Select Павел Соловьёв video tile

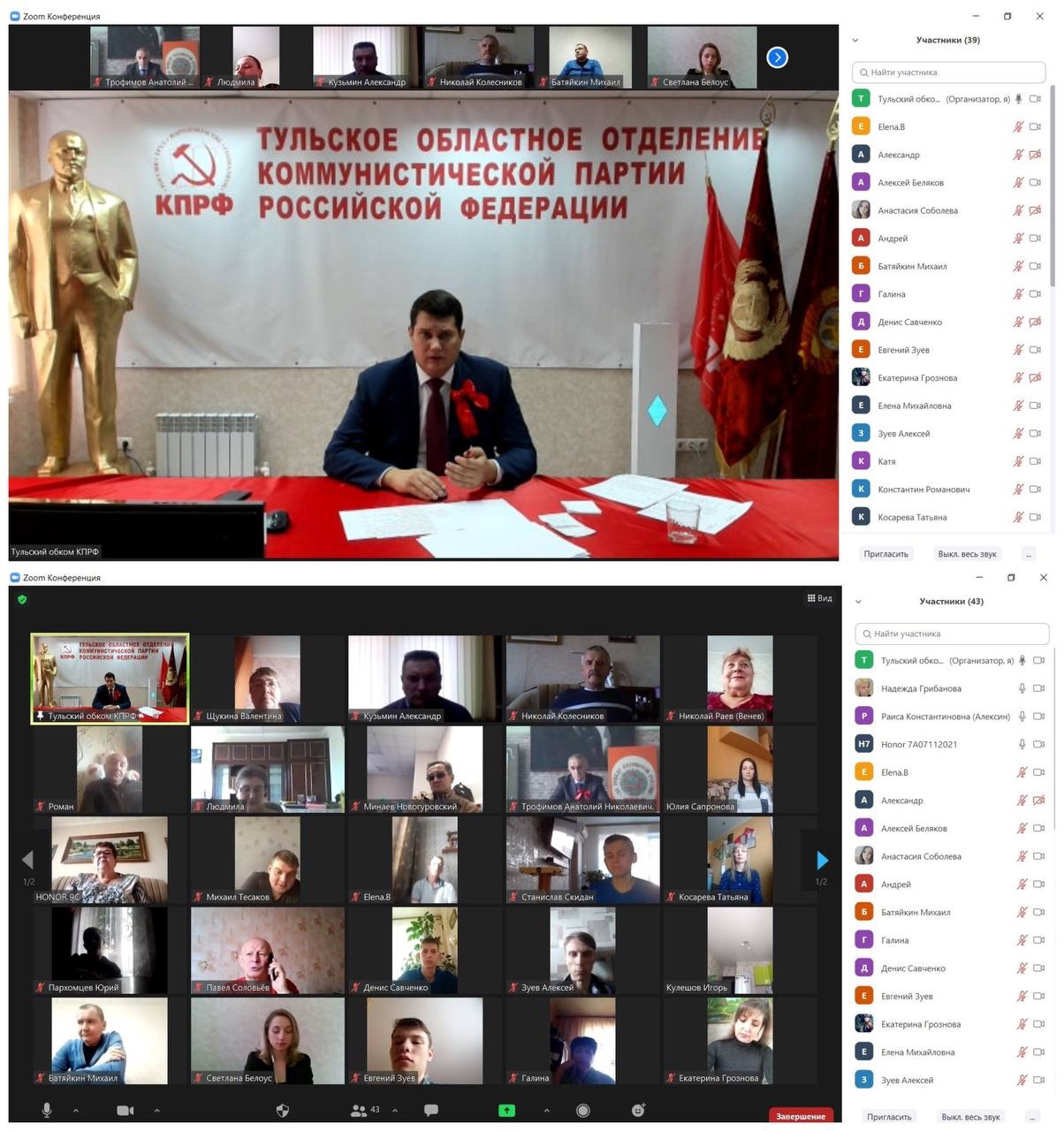coord(268,951)
